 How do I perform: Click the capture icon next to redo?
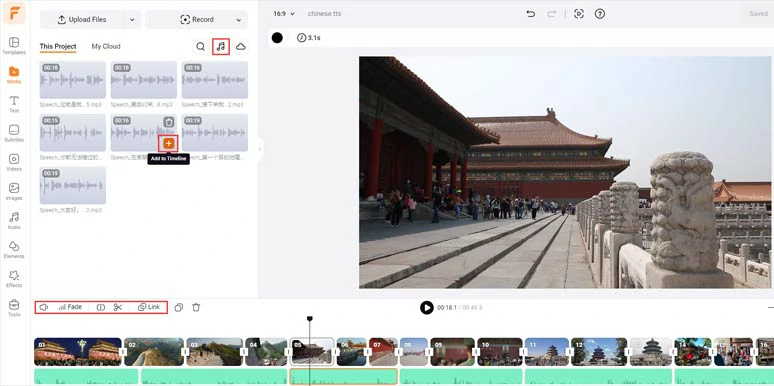[579, 14]
